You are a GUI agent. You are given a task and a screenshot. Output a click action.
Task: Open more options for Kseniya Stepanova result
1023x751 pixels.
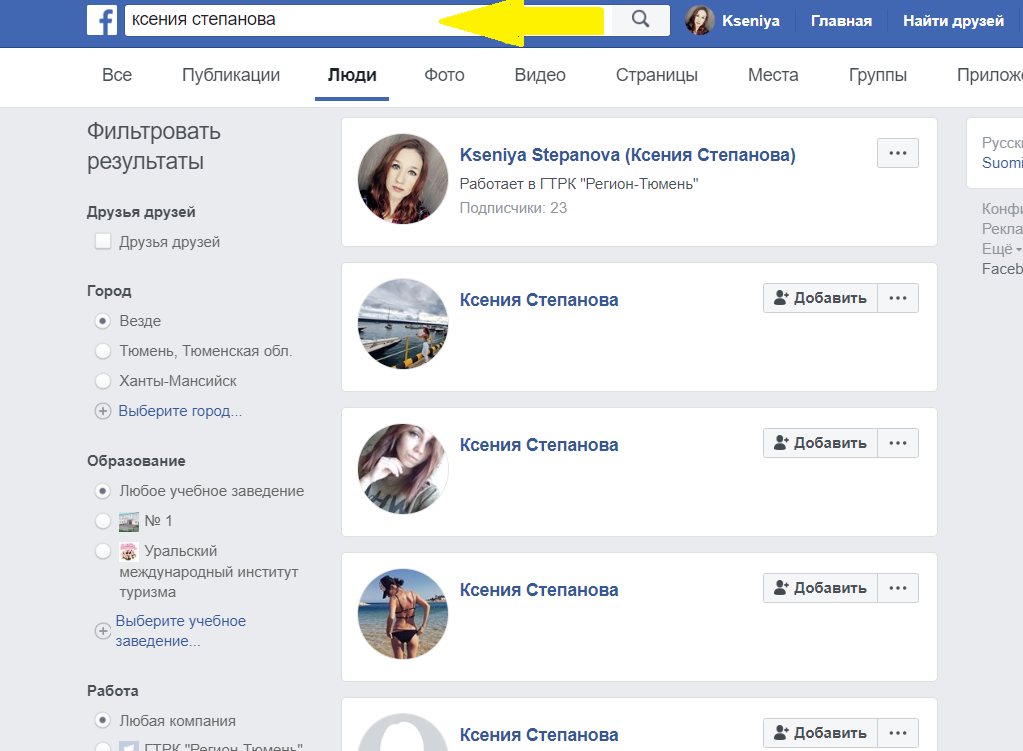[x=898, y=153]
